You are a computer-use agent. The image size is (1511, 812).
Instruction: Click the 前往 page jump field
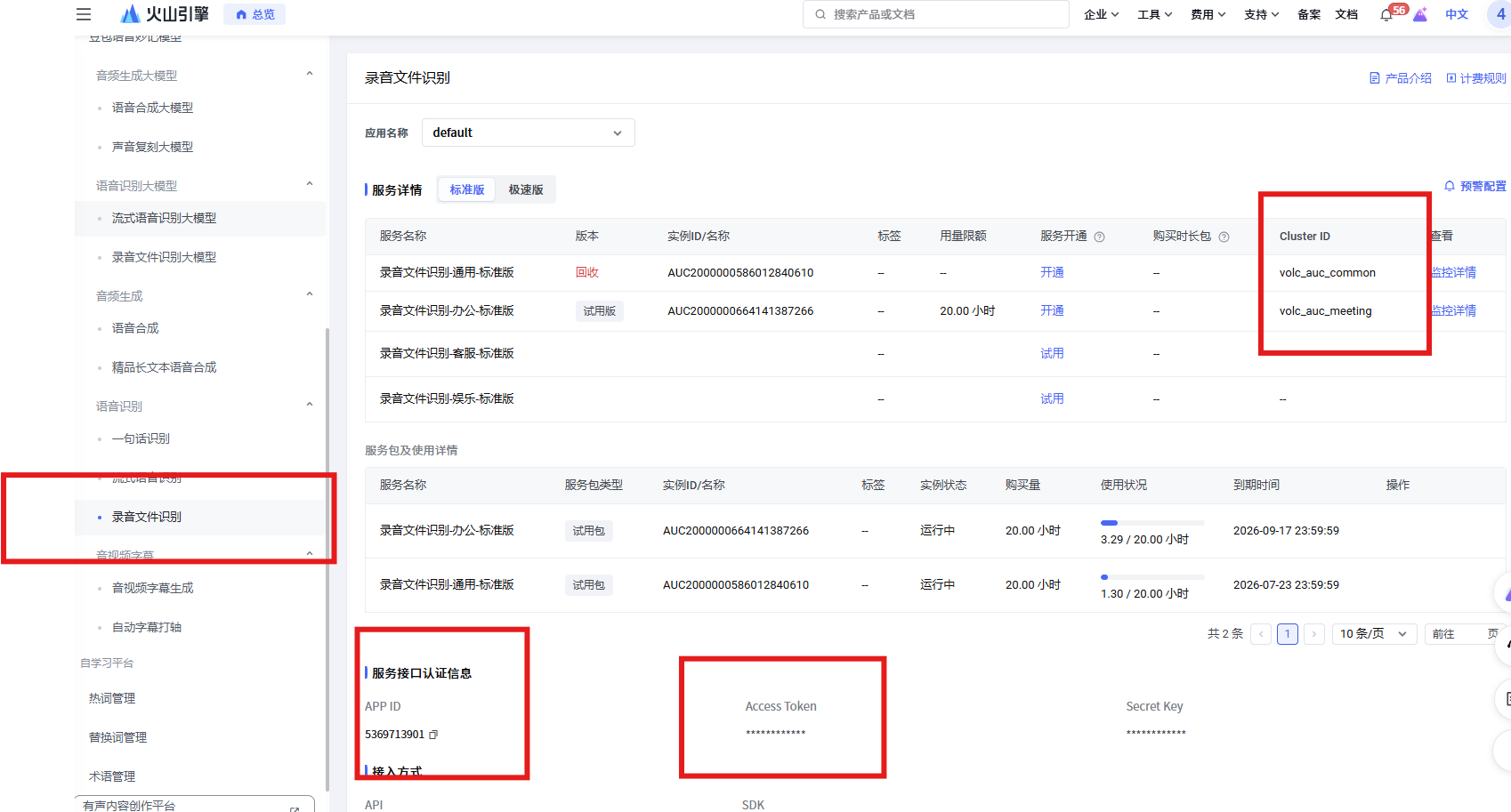pos(1464,634)
